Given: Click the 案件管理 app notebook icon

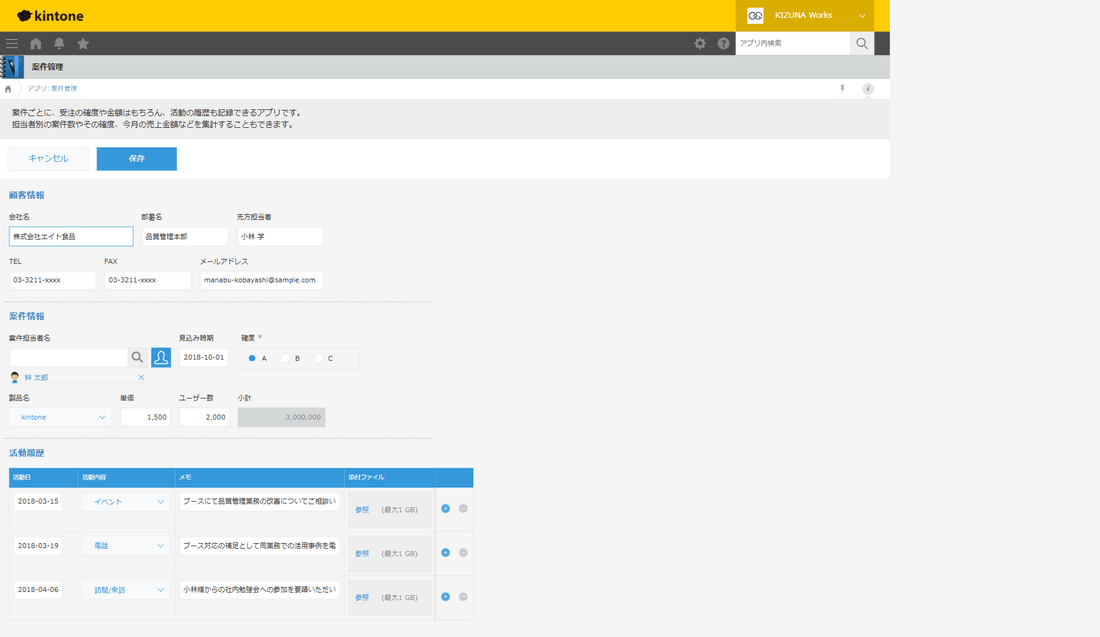Looking at the screenshot, I should click(12, 67).
